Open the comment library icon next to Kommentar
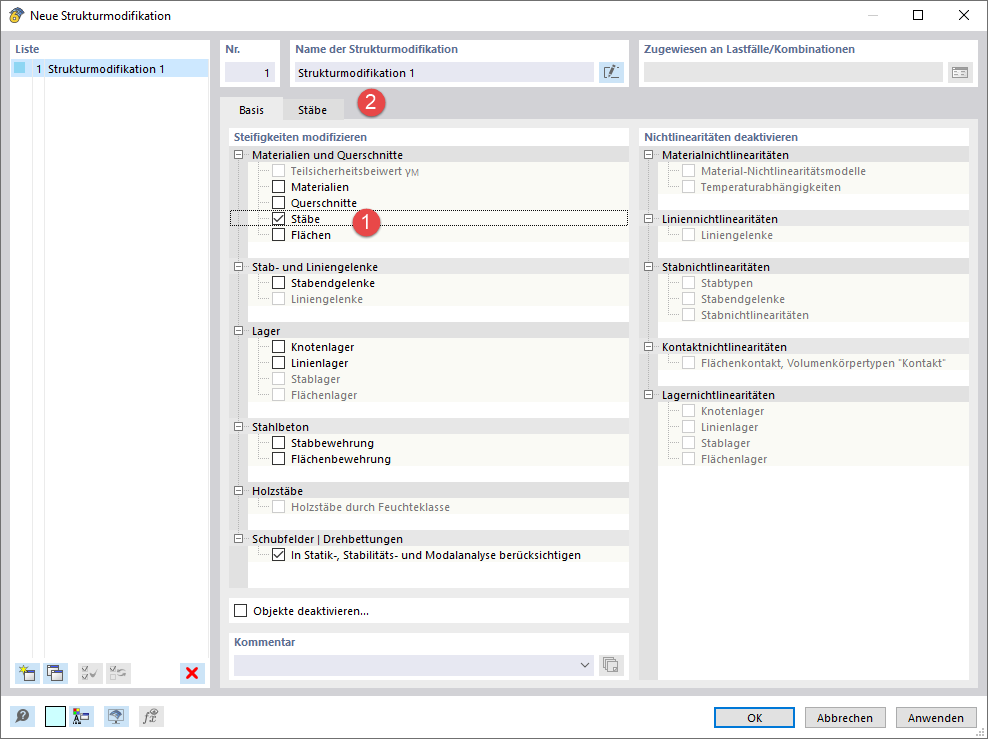988x739 pixels. tap(611, 665)
